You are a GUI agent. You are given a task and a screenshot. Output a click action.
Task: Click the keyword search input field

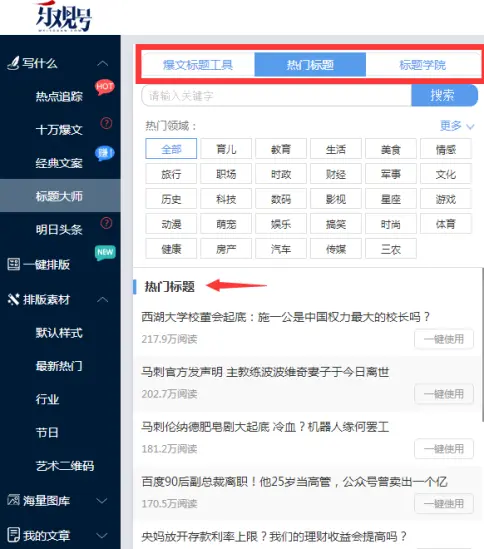276,95
